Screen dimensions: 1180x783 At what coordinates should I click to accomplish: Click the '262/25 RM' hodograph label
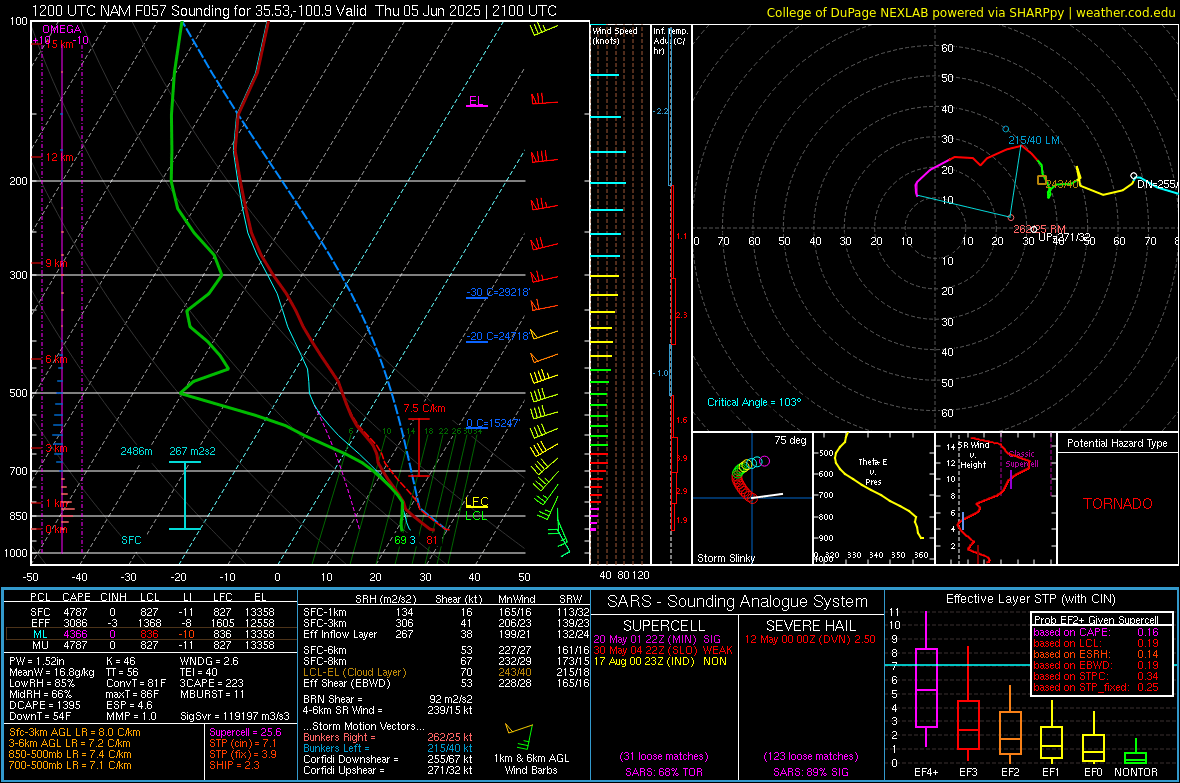coord(1039,229)
